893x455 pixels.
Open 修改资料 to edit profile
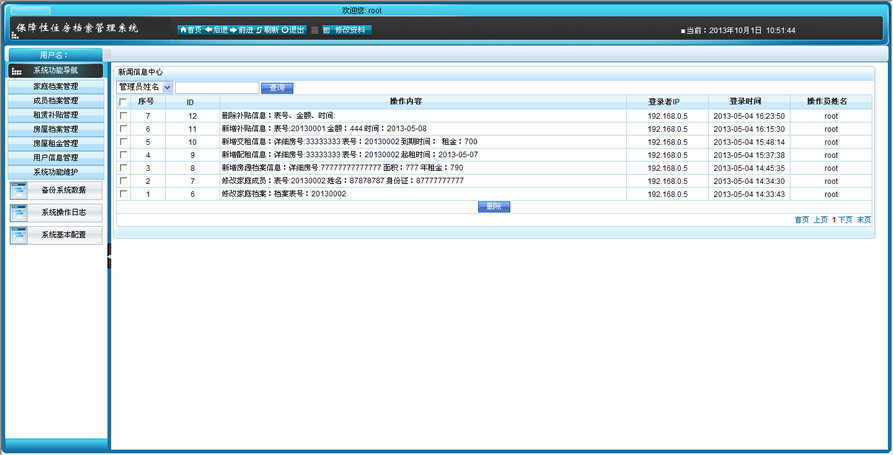click(x=348, y=30)
